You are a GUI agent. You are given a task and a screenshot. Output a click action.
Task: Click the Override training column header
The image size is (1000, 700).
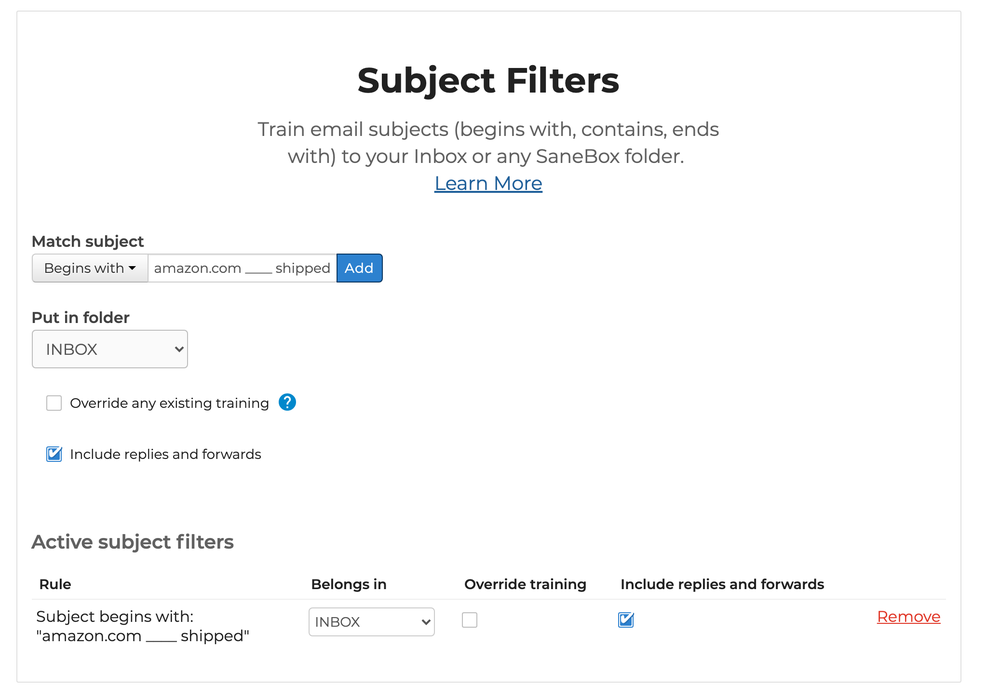click(525, 584)
